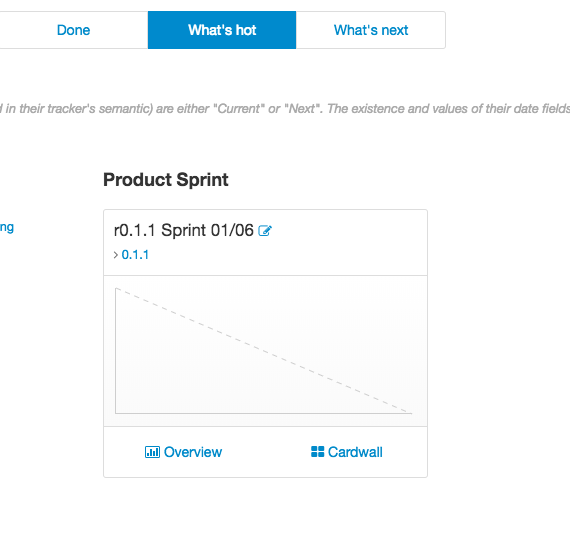Click sprint card footer between Overview and Cardwall
The width and height of the screenshot is (570, 546).
[x=266, y=452]
